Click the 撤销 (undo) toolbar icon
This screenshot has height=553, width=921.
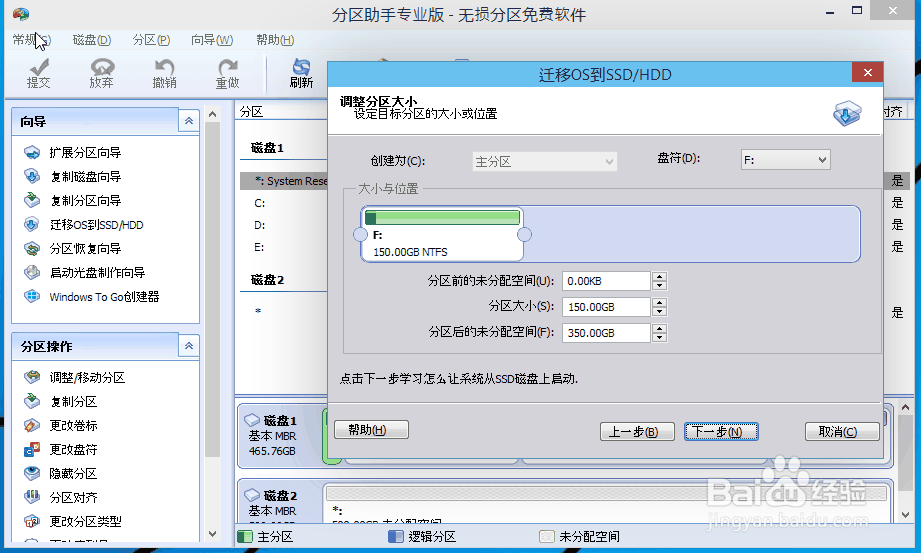coord(164,73)
